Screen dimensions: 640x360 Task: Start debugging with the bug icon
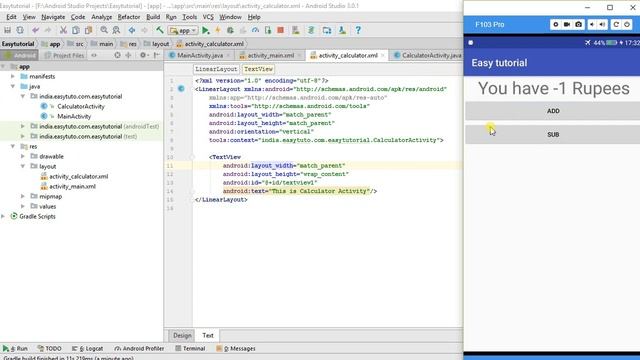230,30
